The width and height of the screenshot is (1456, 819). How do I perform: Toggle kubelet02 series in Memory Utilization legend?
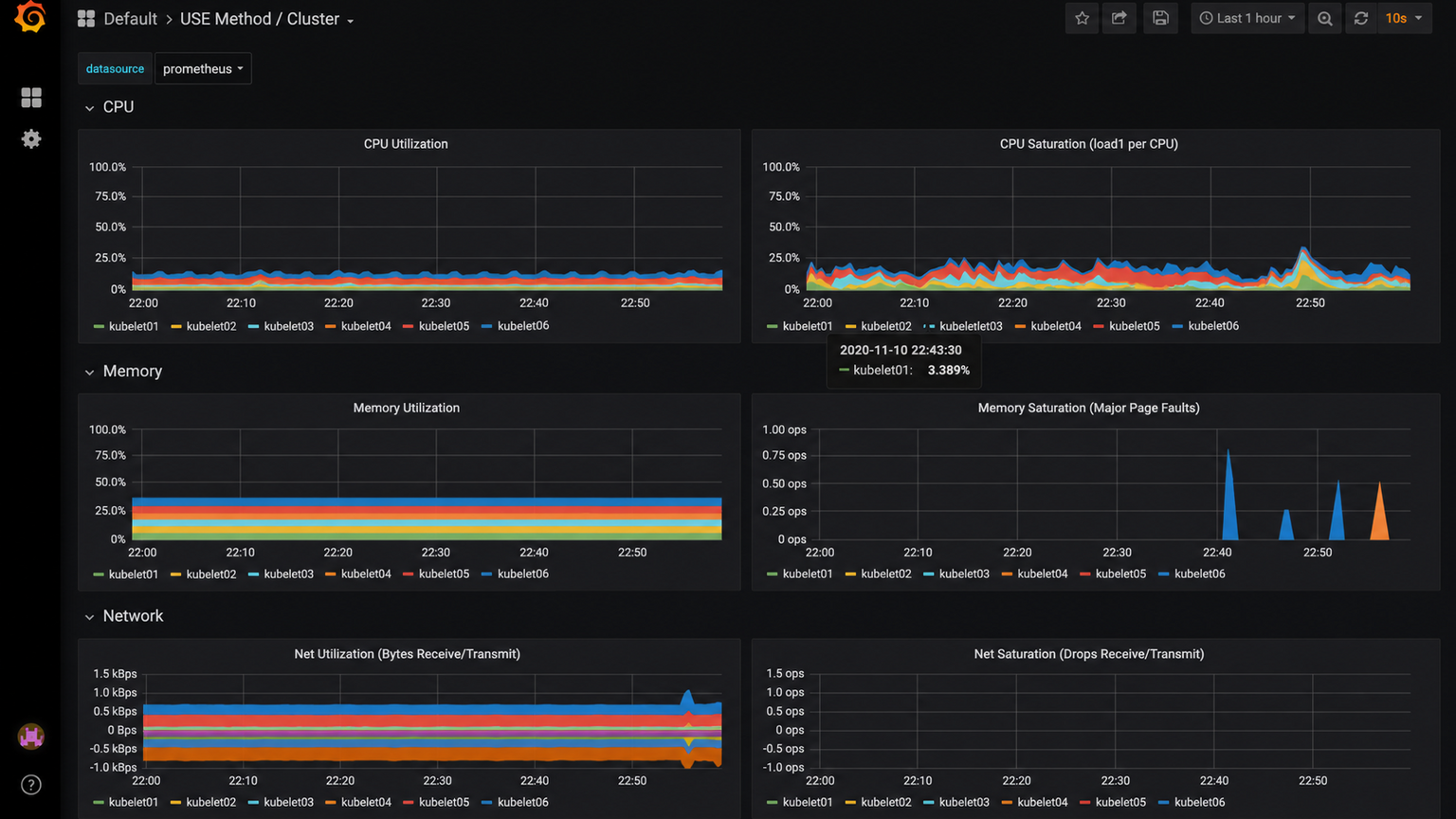pyautogui.click(x=211, y=574)
